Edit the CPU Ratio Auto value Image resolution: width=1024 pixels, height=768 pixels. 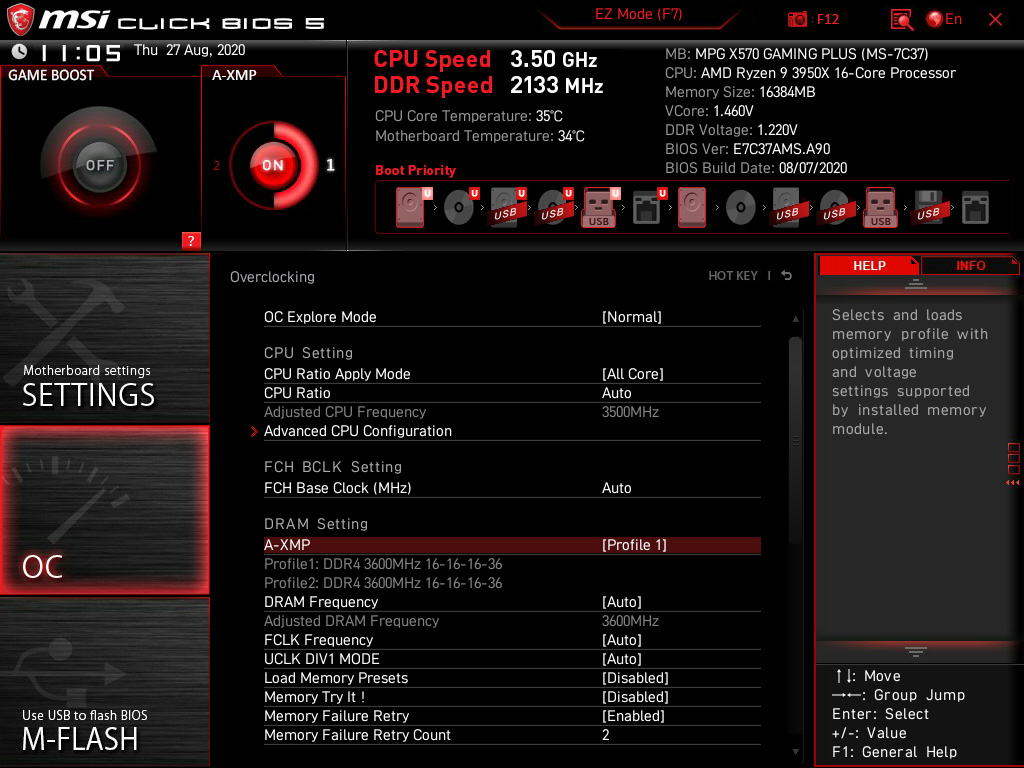pos(616,392)
